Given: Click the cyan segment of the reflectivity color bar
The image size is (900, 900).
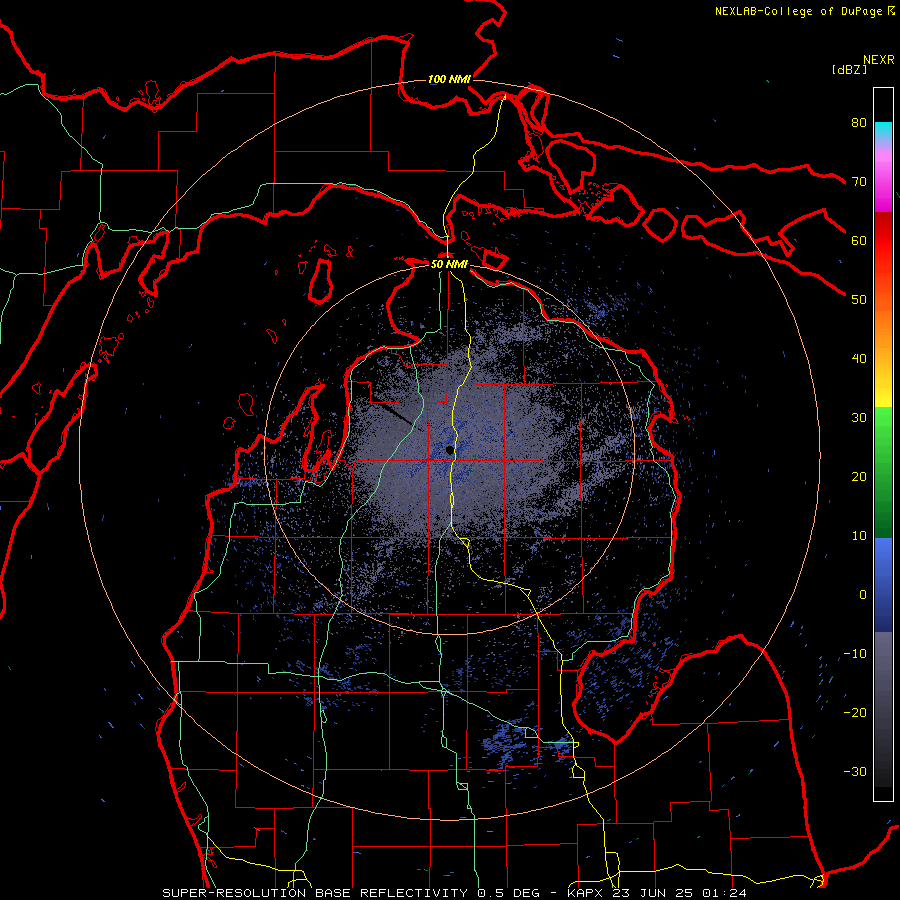Looking at the screenshot, I should pos(883,132).
